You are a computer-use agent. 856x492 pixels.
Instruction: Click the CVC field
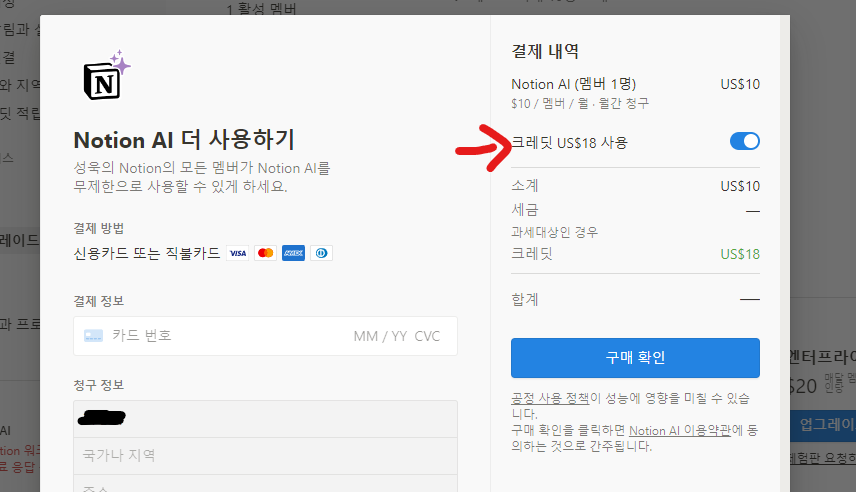pos(427,336)
